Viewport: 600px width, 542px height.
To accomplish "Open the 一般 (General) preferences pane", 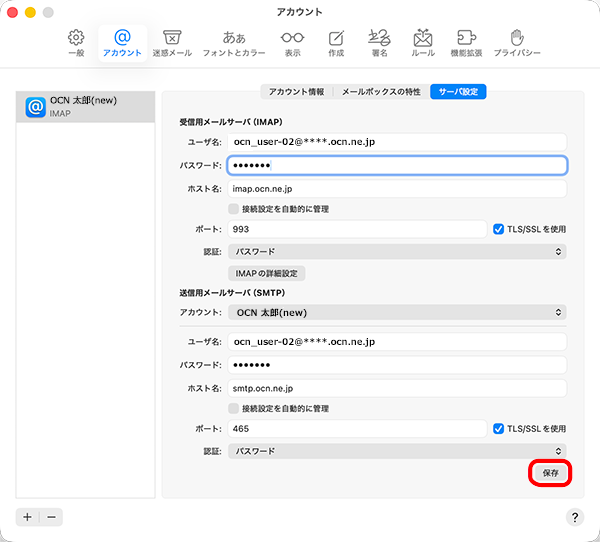I will pyautogui.click(x=76, y=42).
